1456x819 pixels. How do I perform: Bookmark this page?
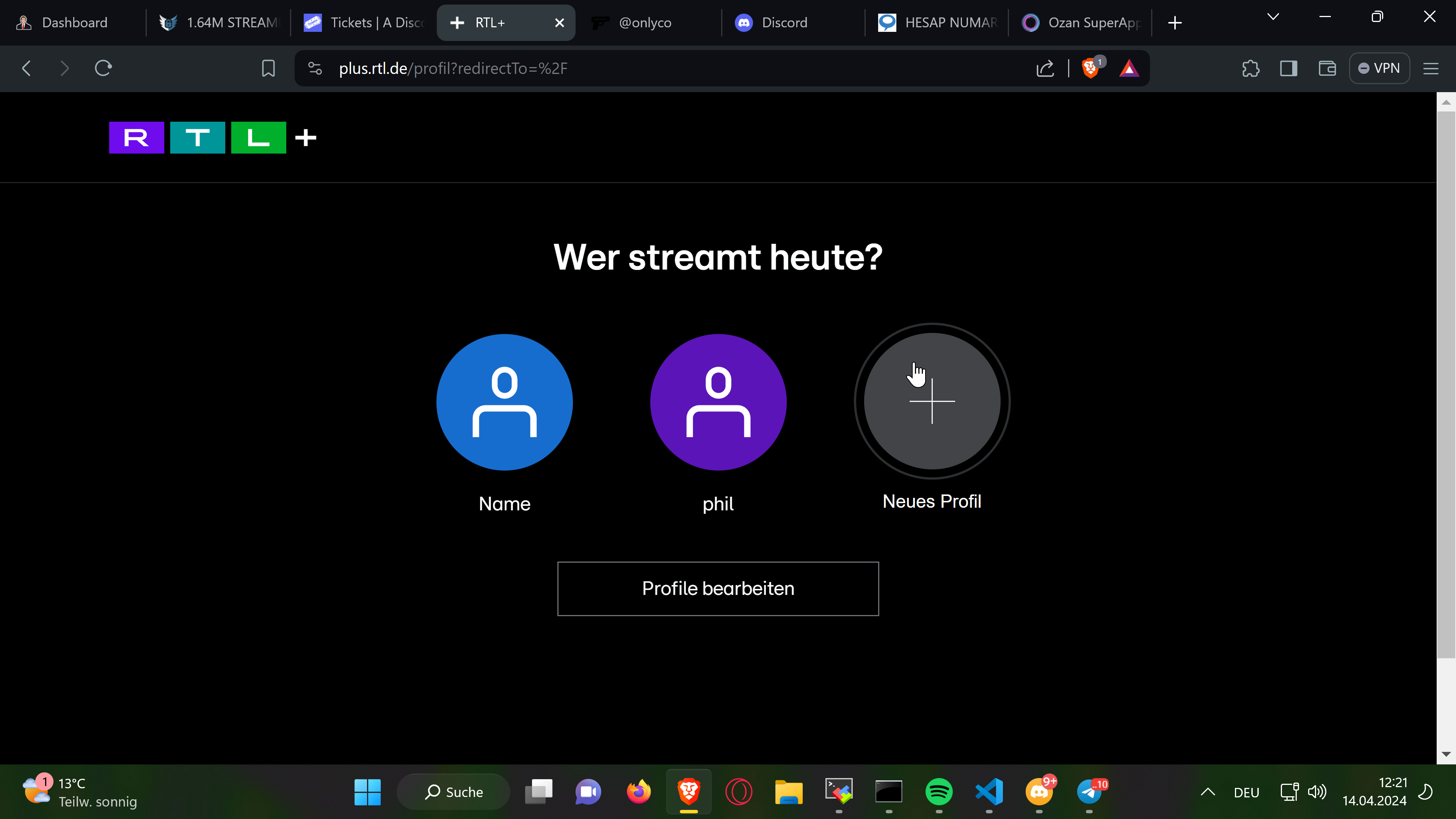(268, 68)
